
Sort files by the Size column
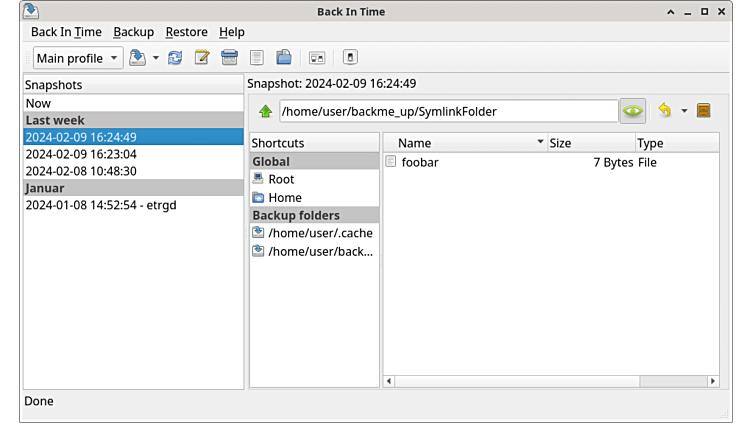coord(589,143)
